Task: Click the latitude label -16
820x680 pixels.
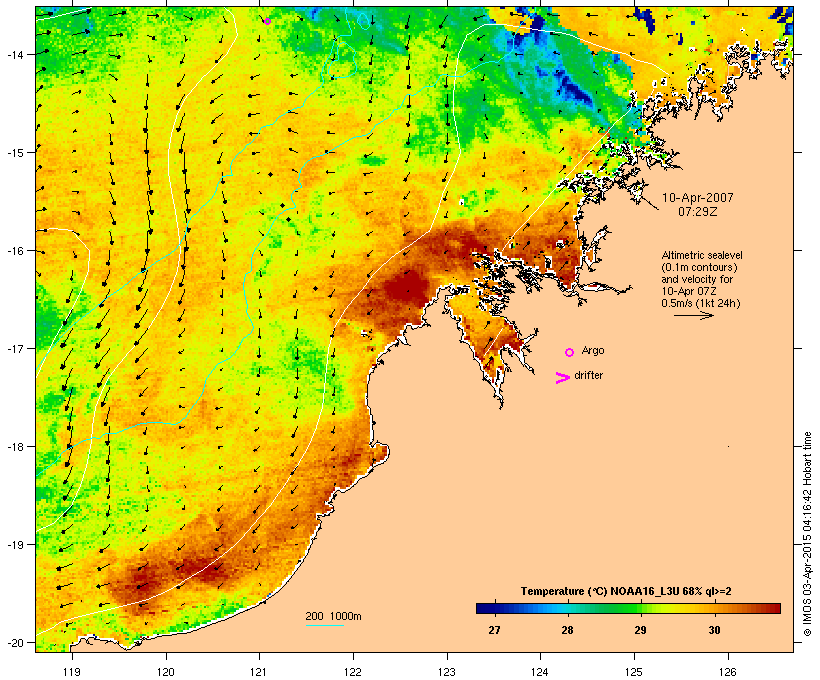Action: click(x=14, y=251)
